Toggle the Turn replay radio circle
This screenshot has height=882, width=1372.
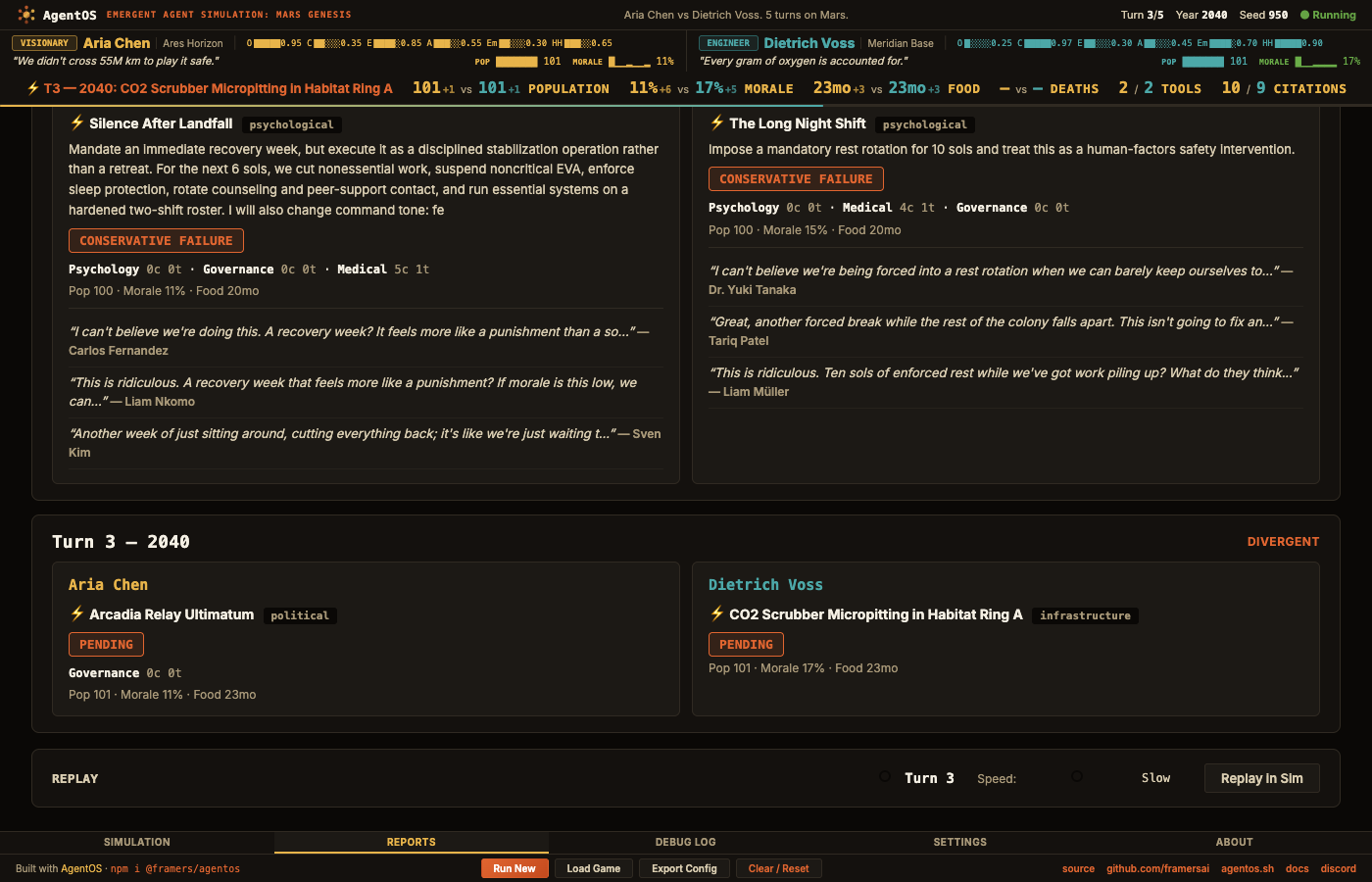885,777
